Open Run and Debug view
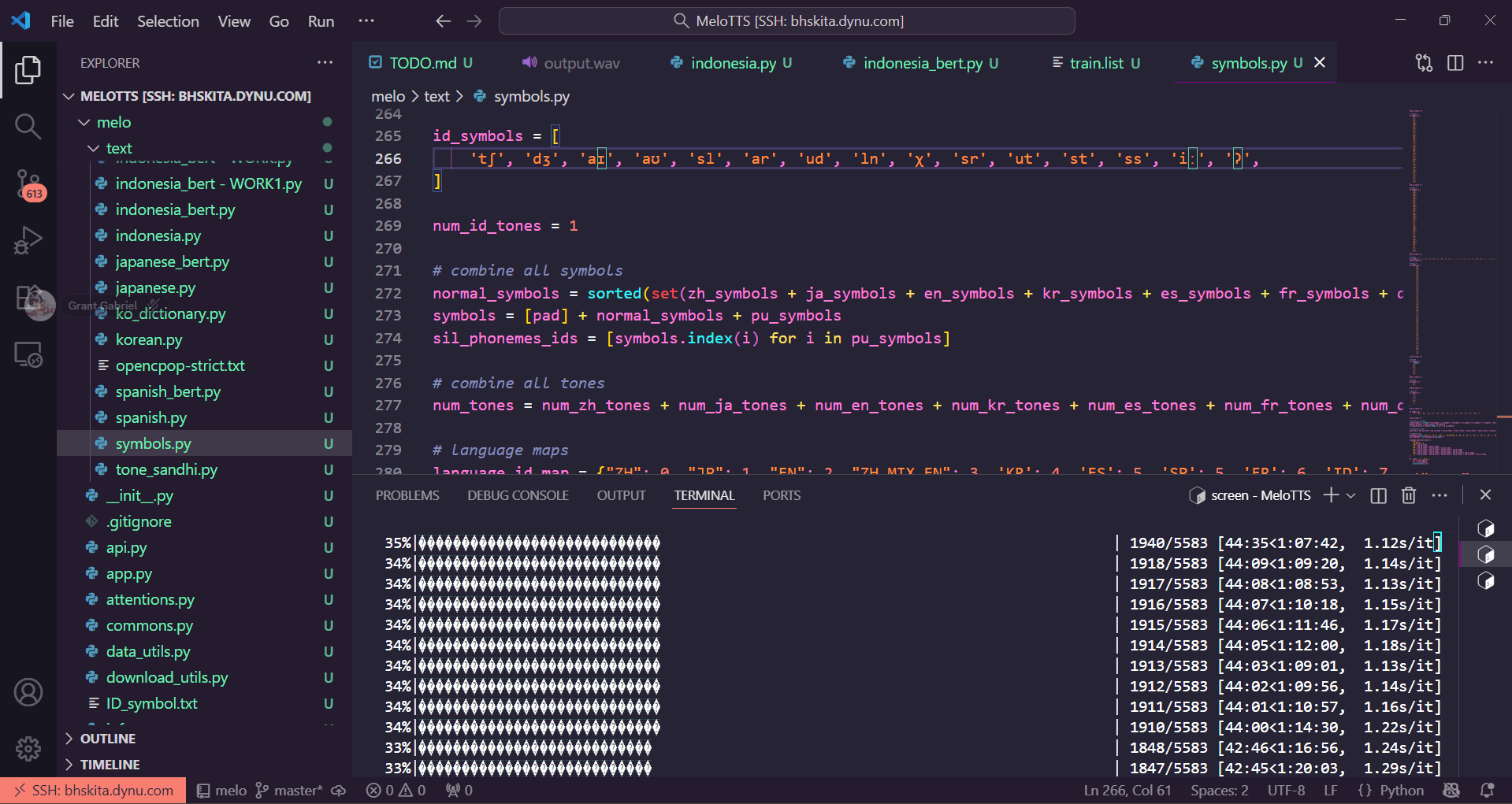The width and height of the screenshot is (1512, 804). tap(28, 240)
